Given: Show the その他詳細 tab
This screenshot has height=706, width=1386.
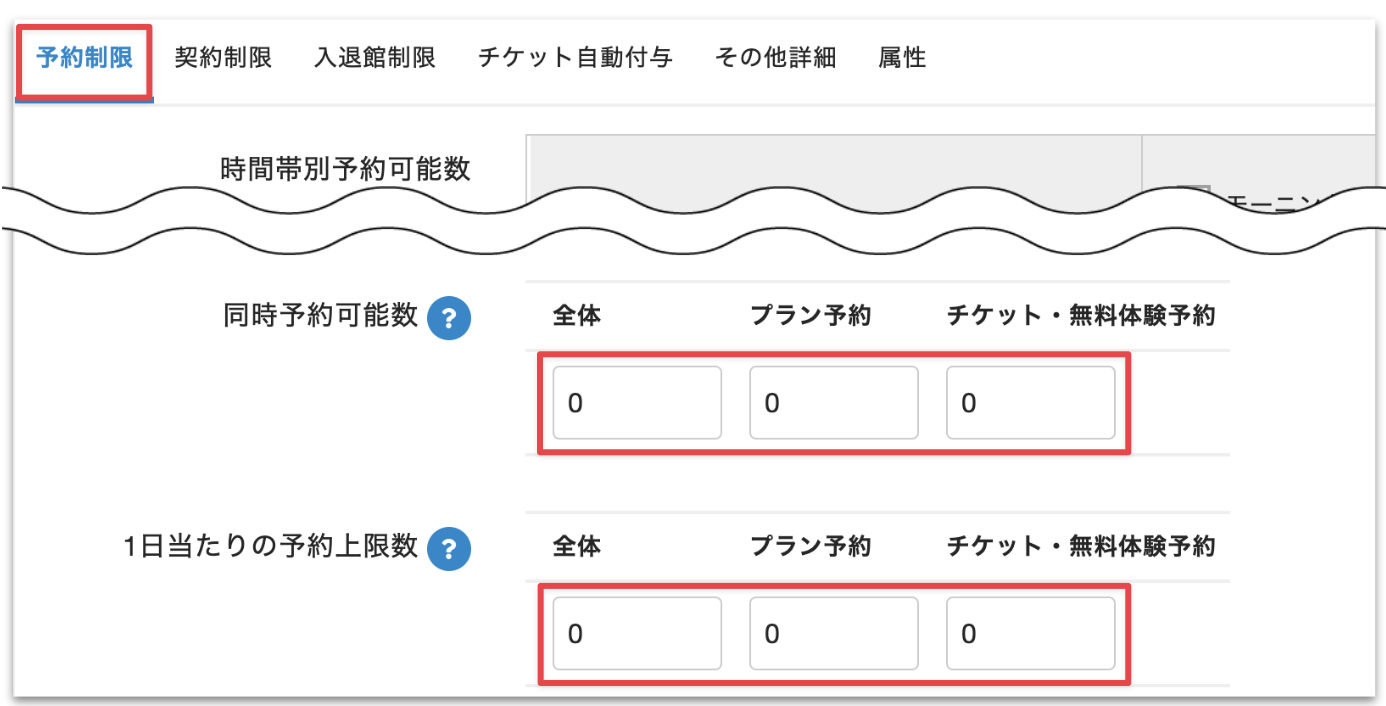Looking at the screenshot, I should click(775, 58).
